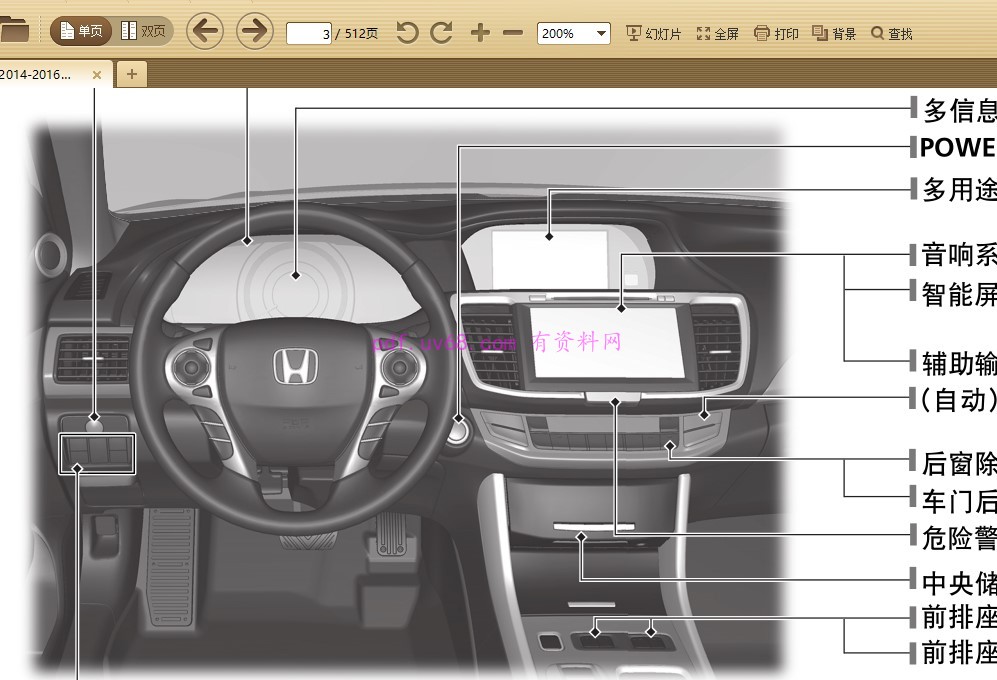Close the 2014-2016 document tab

click(x=97, y=74)
